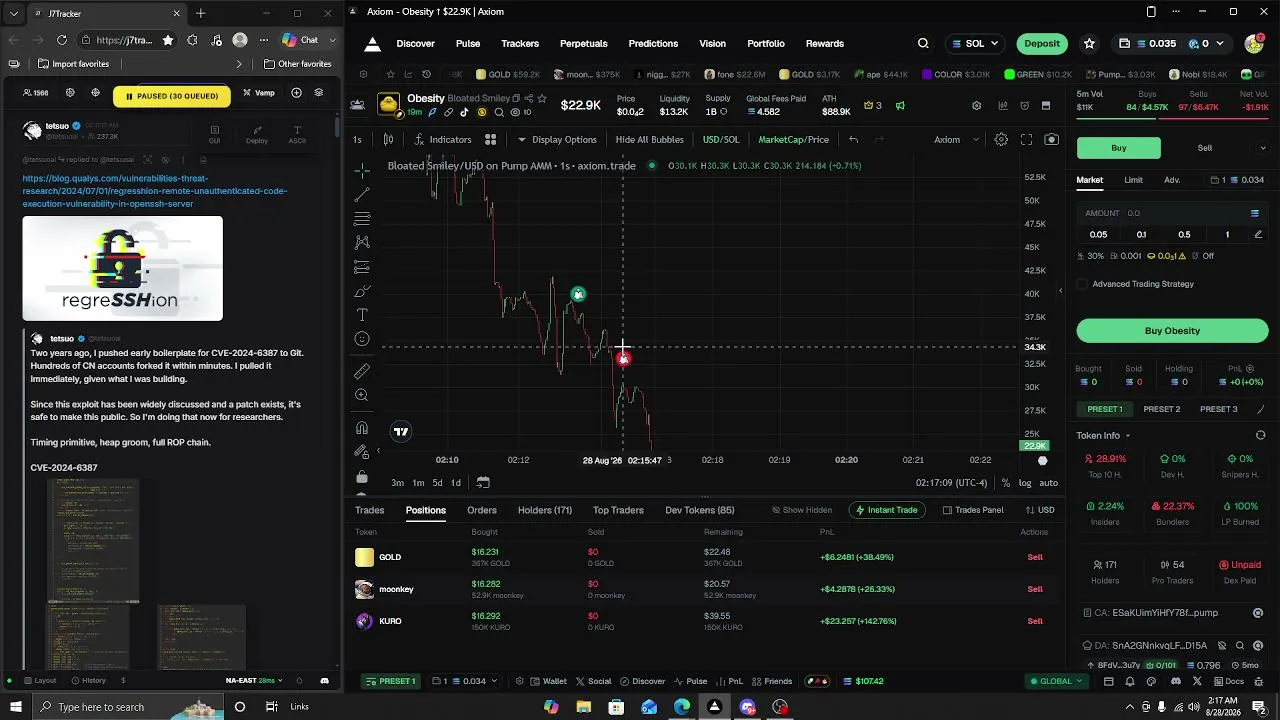
Task: Select the PRESET 2 tab
Action: tap(1162, 409)
